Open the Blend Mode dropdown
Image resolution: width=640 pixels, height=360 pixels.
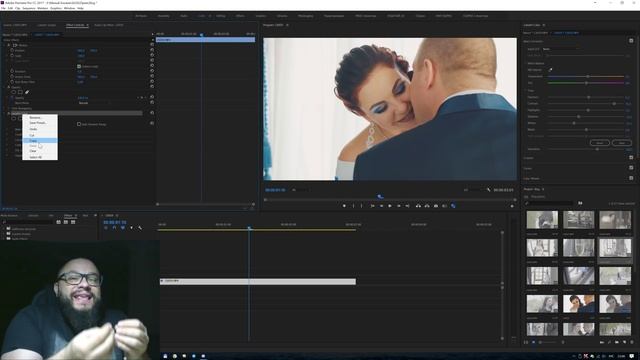tap(95, 103)
